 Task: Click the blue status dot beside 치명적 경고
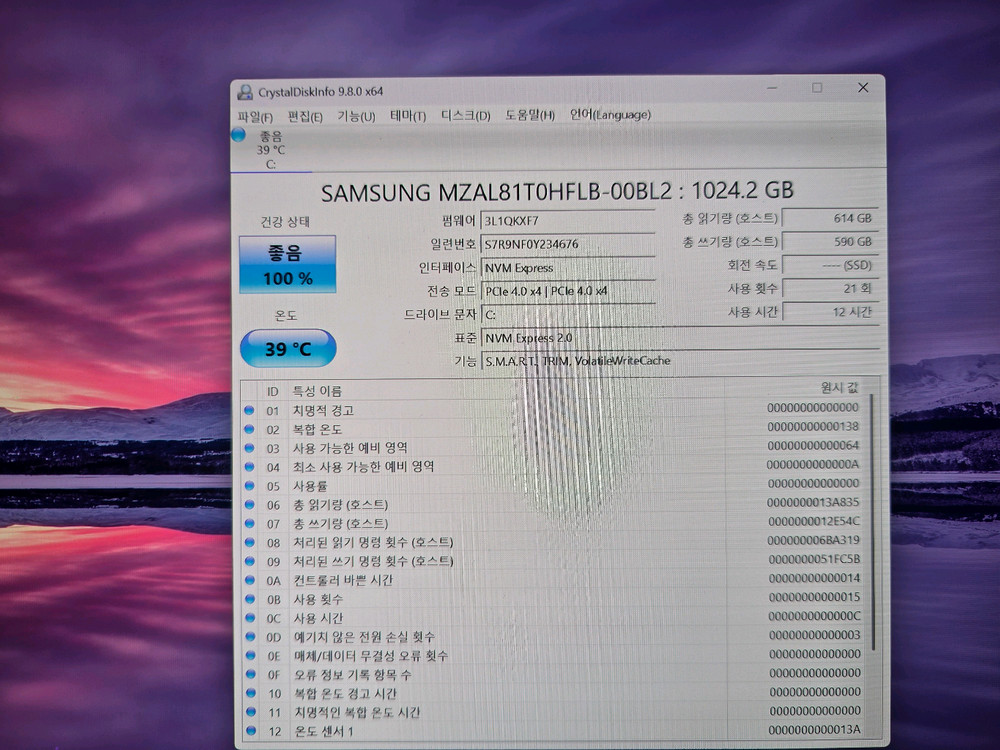[x=250, y=409]
